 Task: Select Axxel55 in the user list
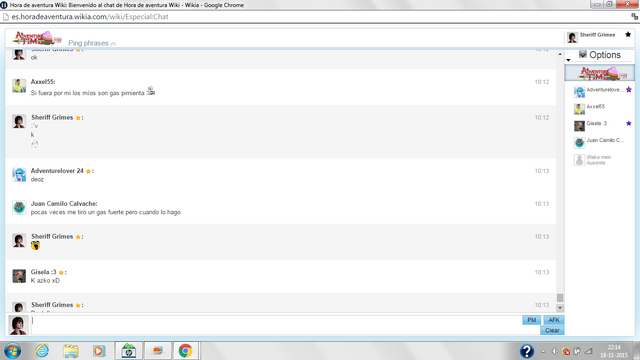click(x=596, y=107)
